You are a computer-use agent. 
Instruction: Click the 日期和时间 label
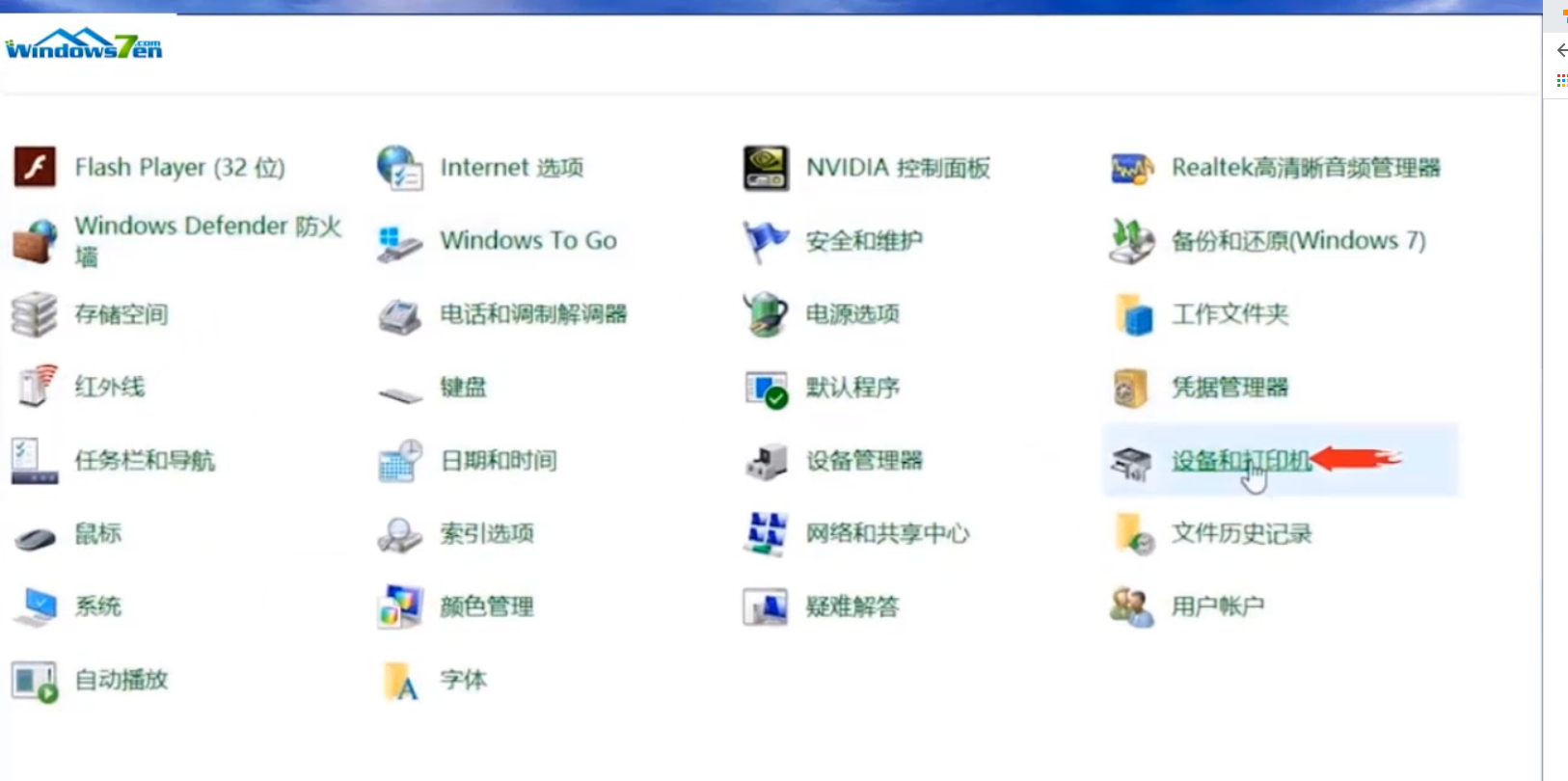pos(499,461)
